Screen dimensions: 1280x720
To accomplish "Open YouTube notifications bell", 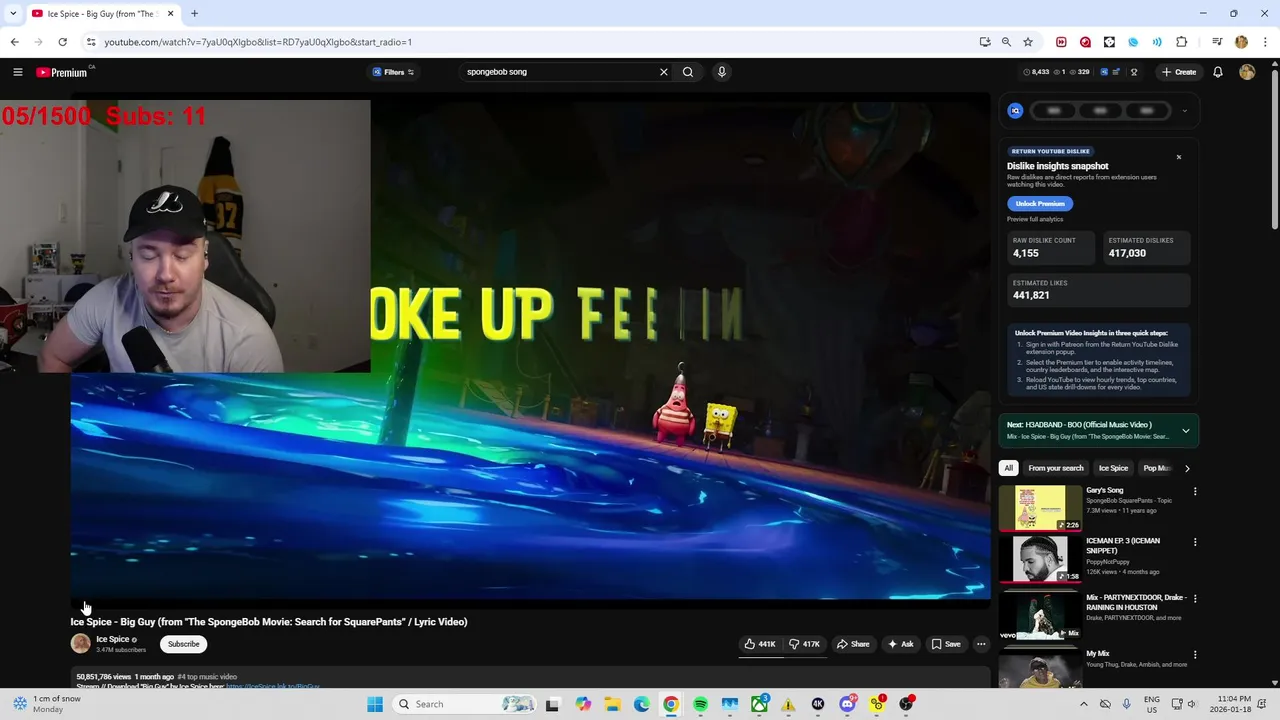I will (1218, 72).
